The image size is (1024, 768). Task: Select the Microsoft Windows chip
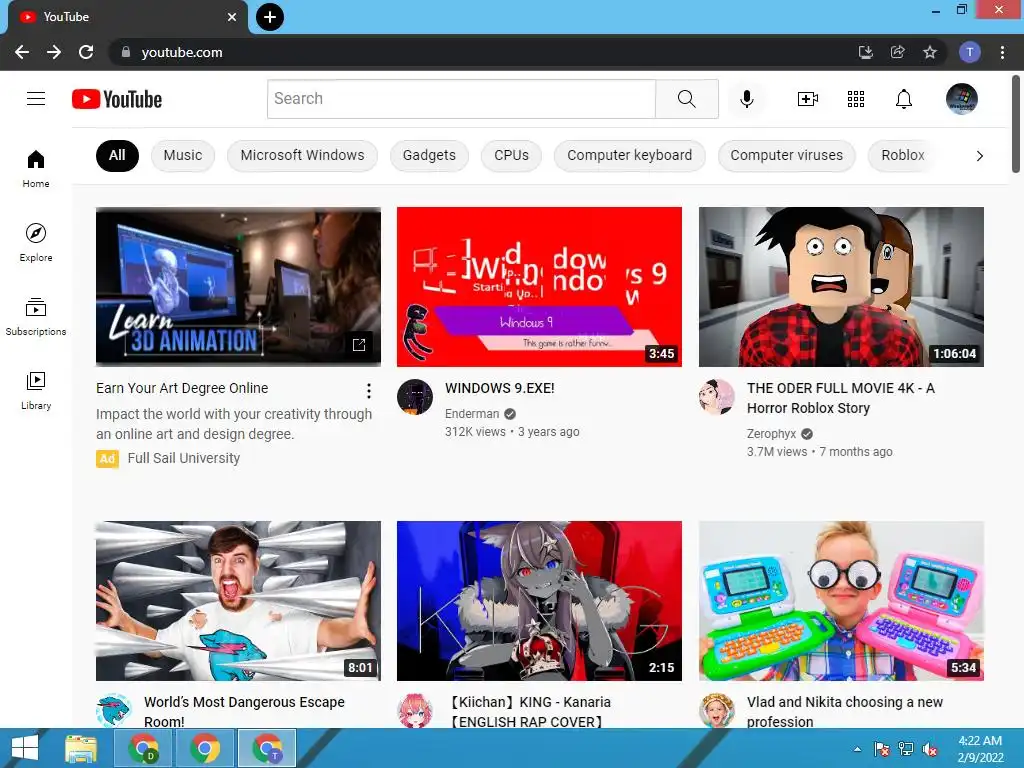tap(302, 155)
